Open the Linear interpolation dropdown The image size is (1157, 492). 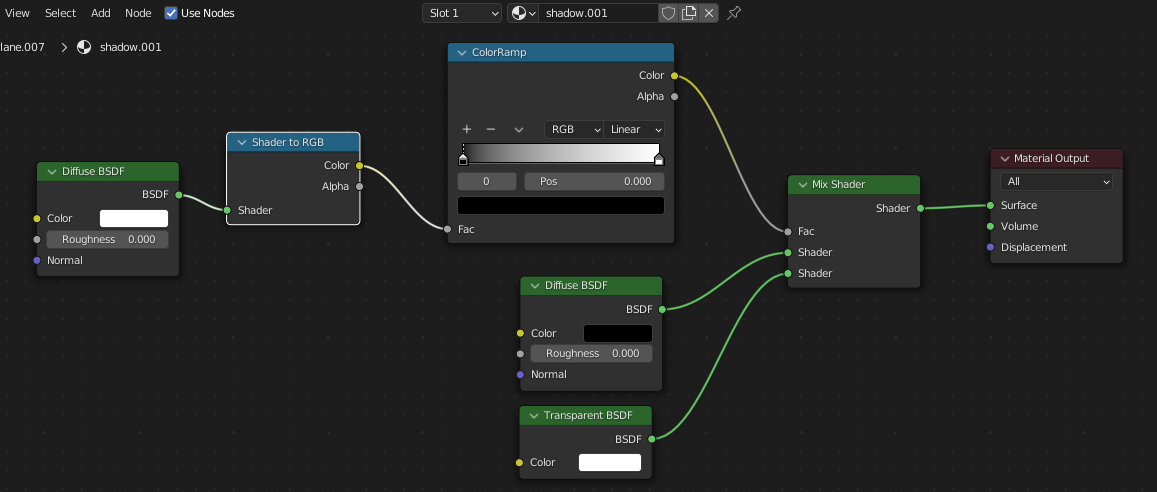click(635, 129)
